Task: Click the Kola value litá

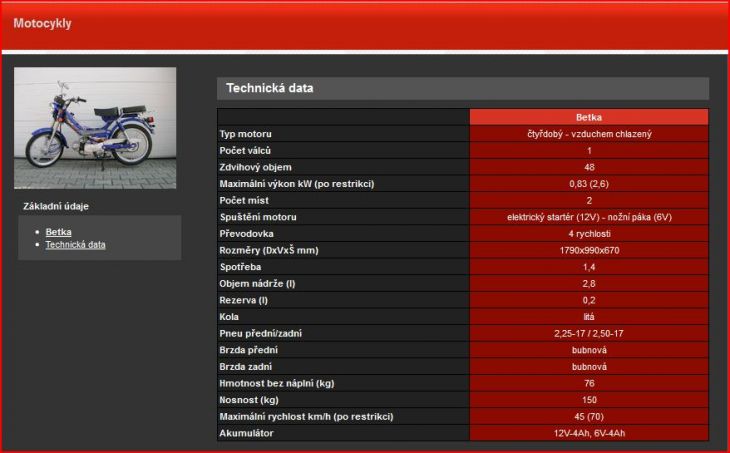Action: 589,317
